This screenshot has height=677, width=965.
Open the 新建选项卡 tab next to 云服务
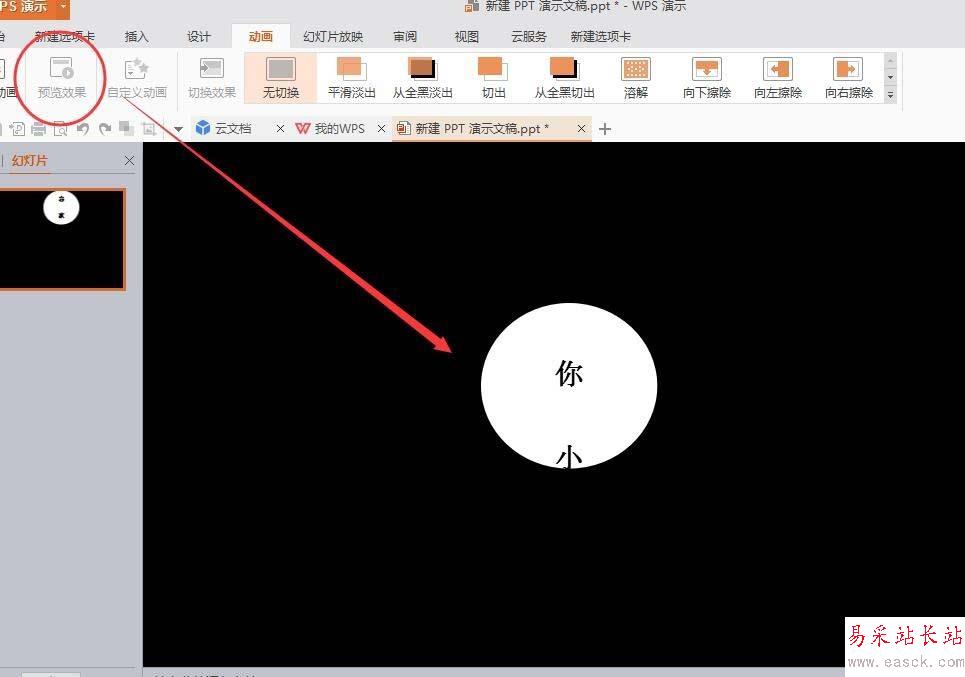[601, 36]
